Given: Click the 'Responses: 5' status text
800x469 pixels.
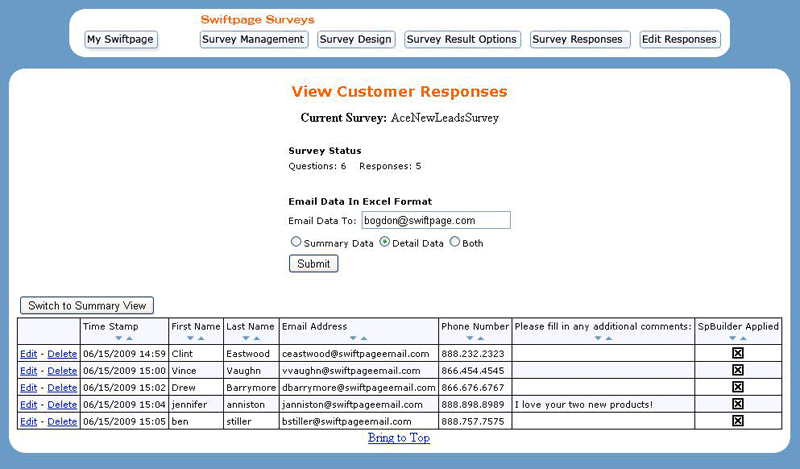Looking at the screenshot, I should pos(390,166).
